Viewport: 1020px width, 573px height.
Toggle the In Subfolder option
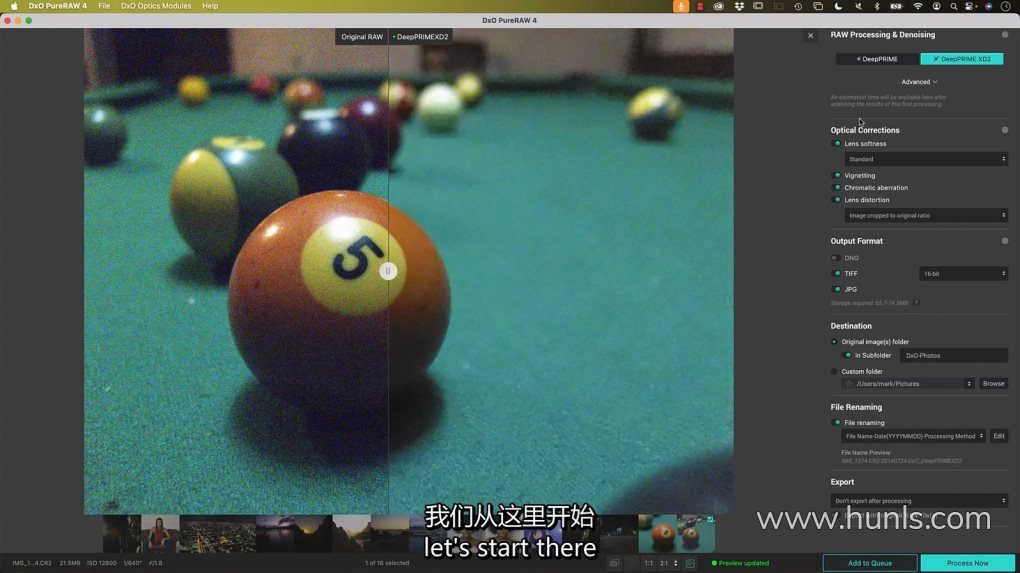click(x=847, y=356)
